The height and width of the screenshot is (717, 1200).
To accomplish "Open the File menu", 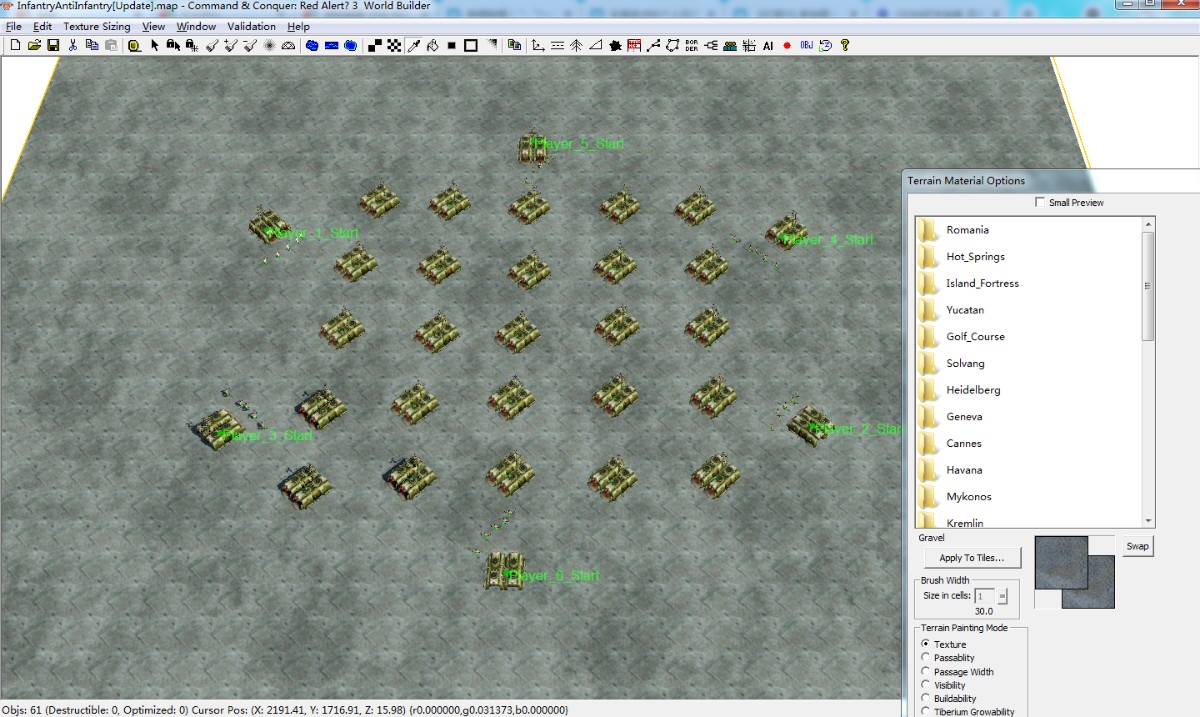I will coord(14,27).
